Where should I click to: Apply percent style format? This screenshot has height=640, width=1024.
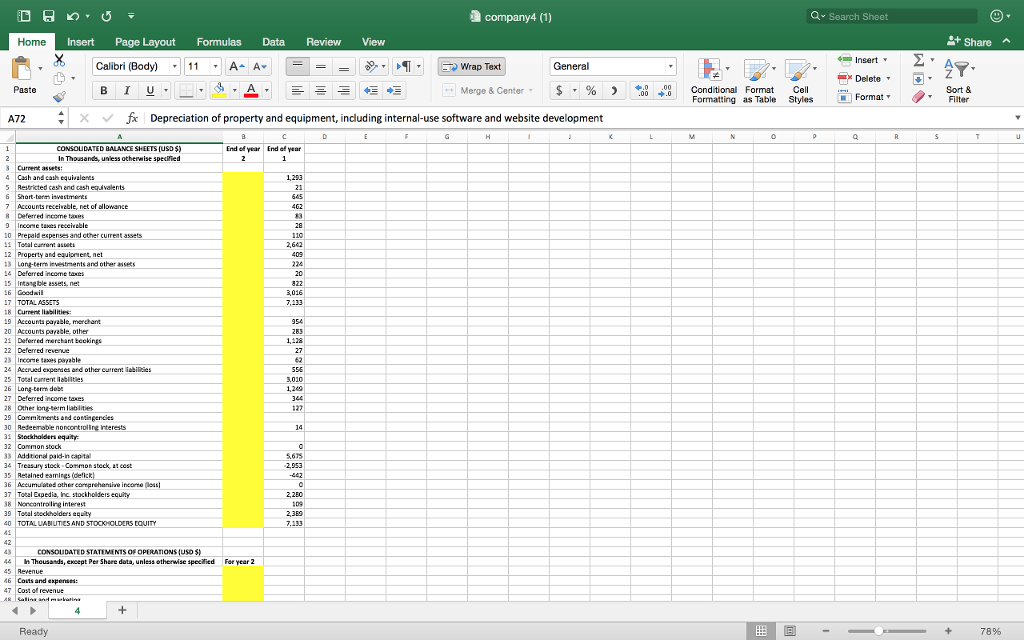591,90
